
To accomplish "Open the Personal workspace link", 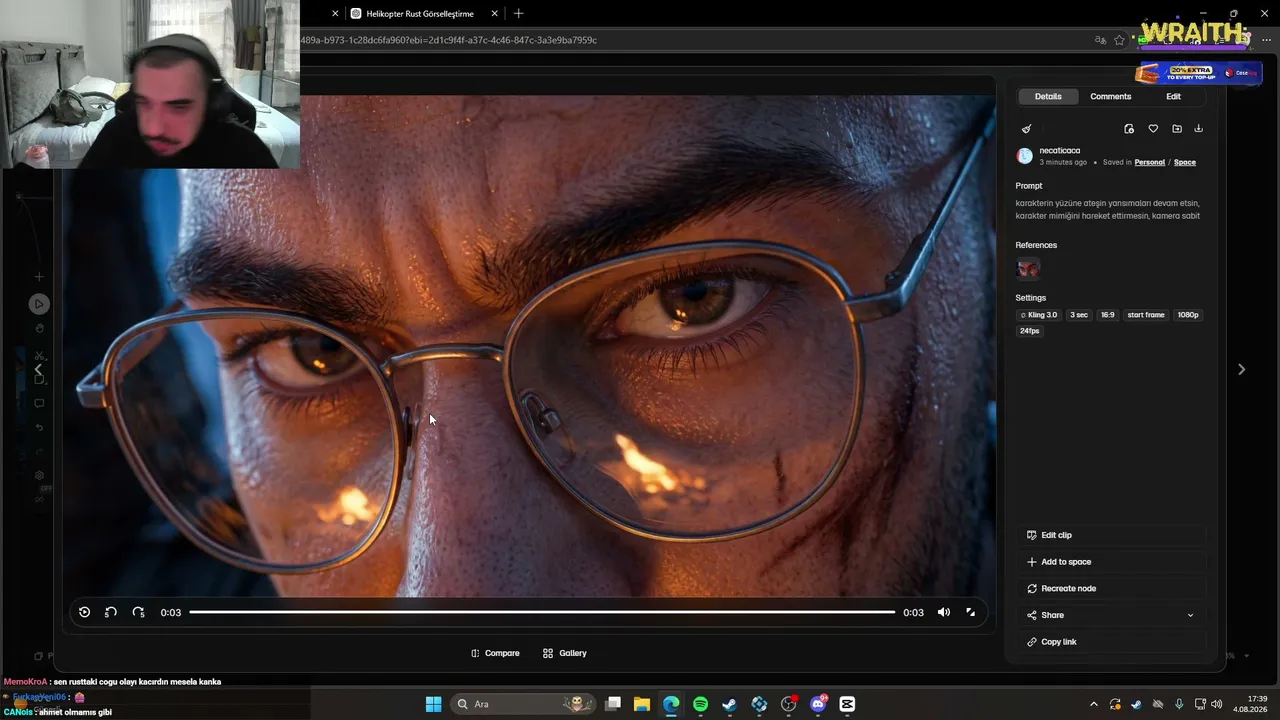I will (1150, 162).
